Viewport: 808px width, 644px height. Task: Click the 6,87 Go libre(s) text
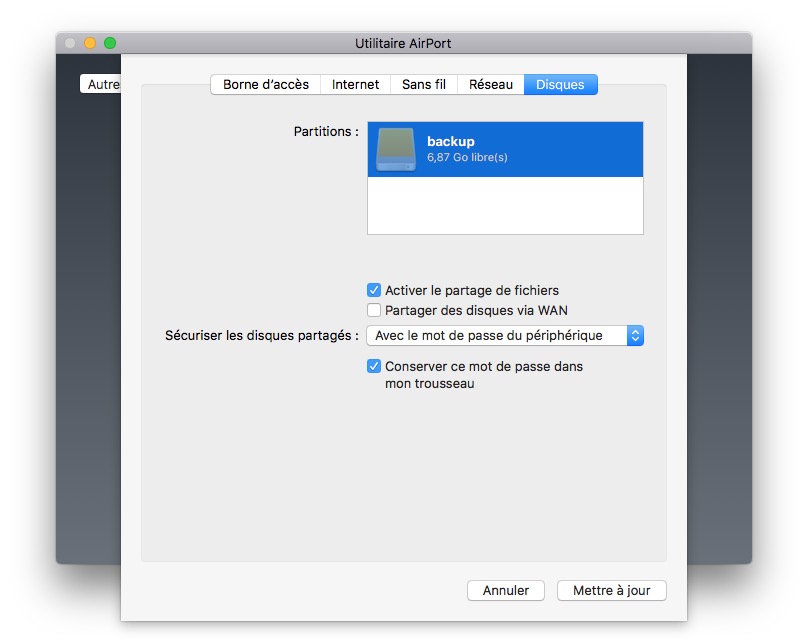point(467,157)
